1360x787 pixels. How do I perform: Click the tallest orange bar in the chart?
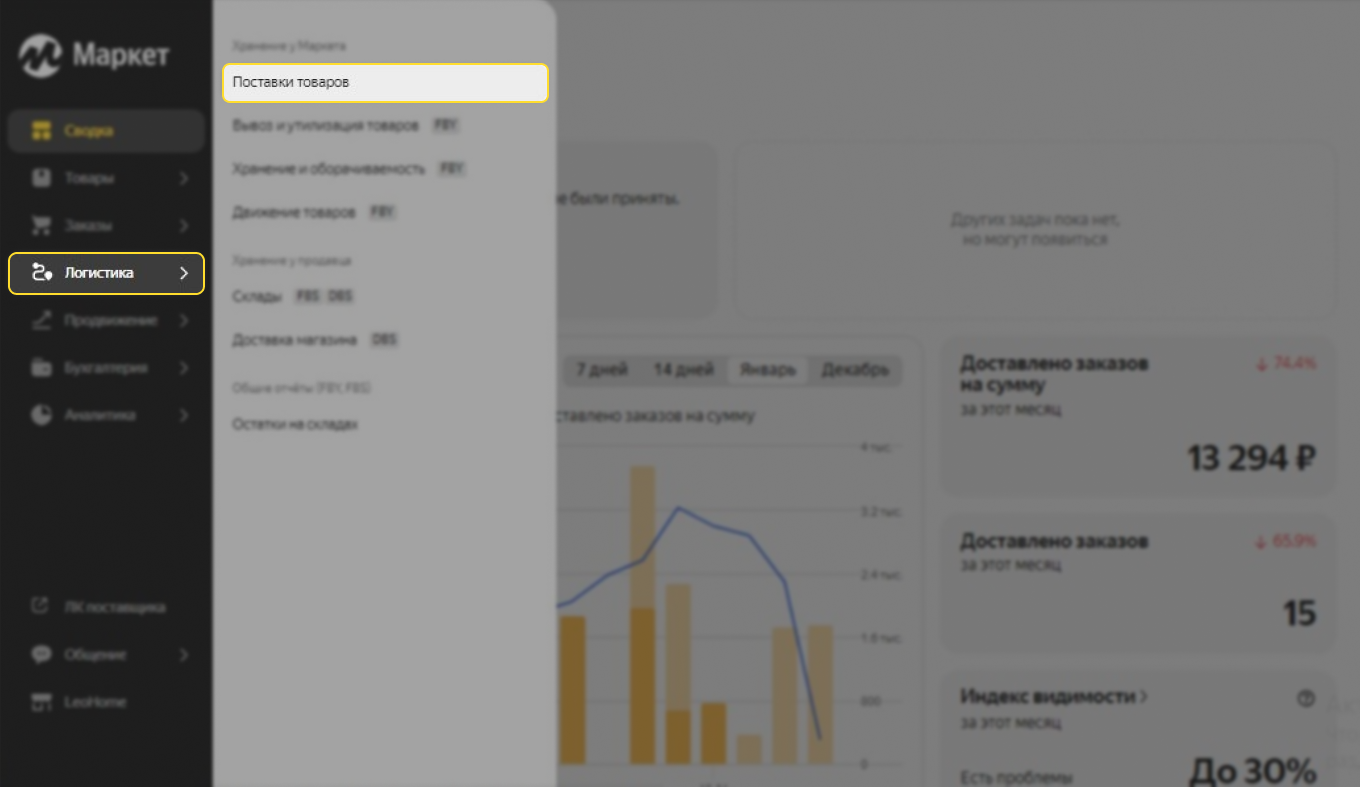click(x=642, y=614)
